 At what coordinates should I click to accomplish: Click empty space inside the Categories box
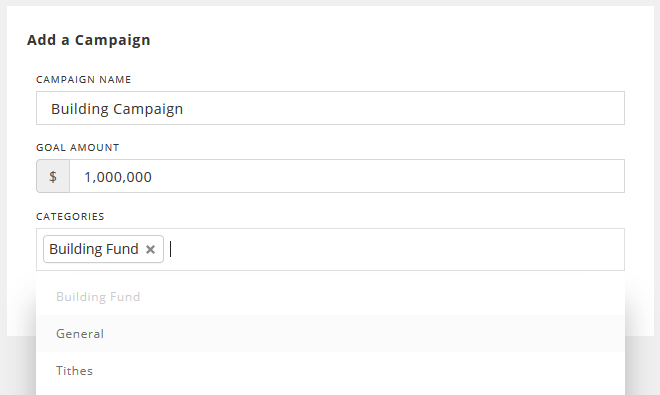coord(396,249)
